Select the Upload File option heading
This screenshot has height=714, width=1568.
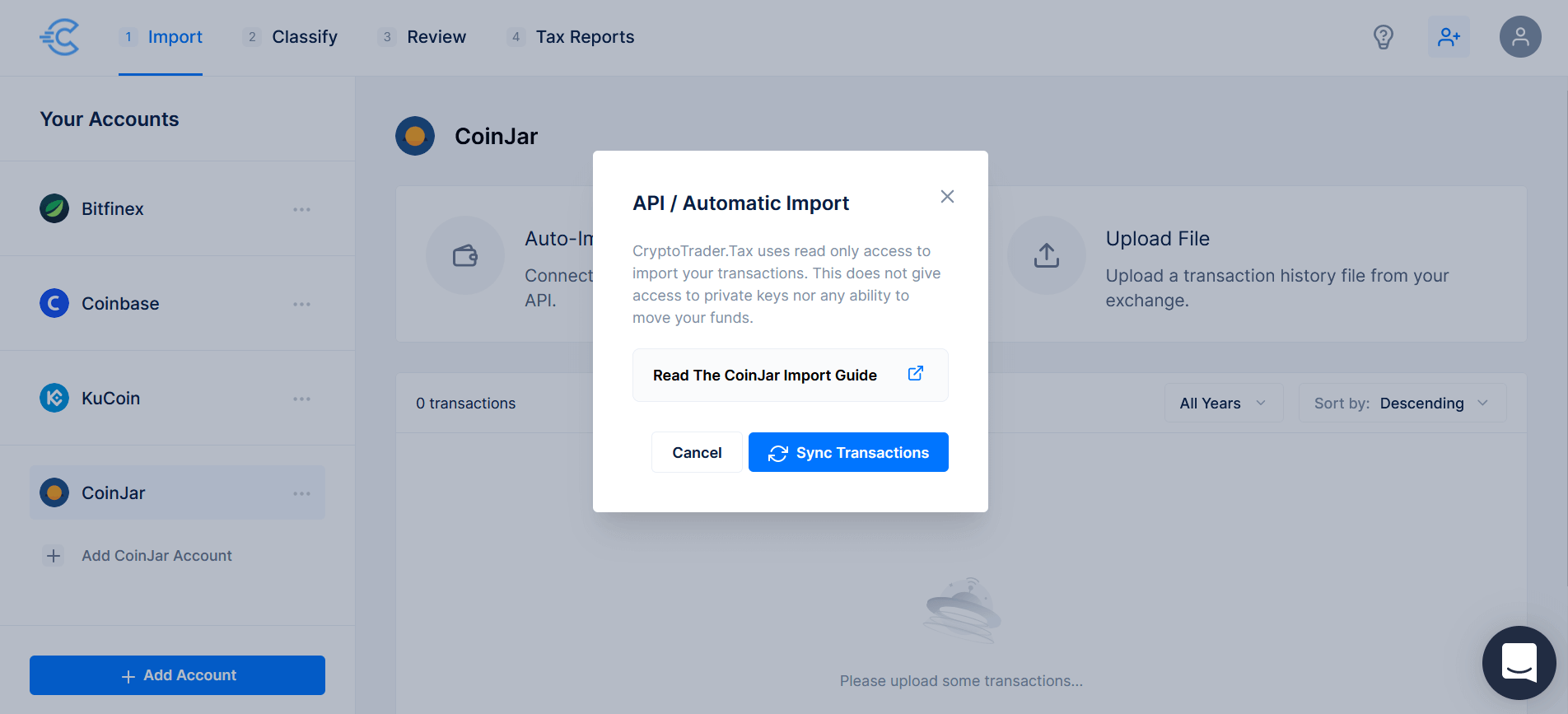[1157, 239]
